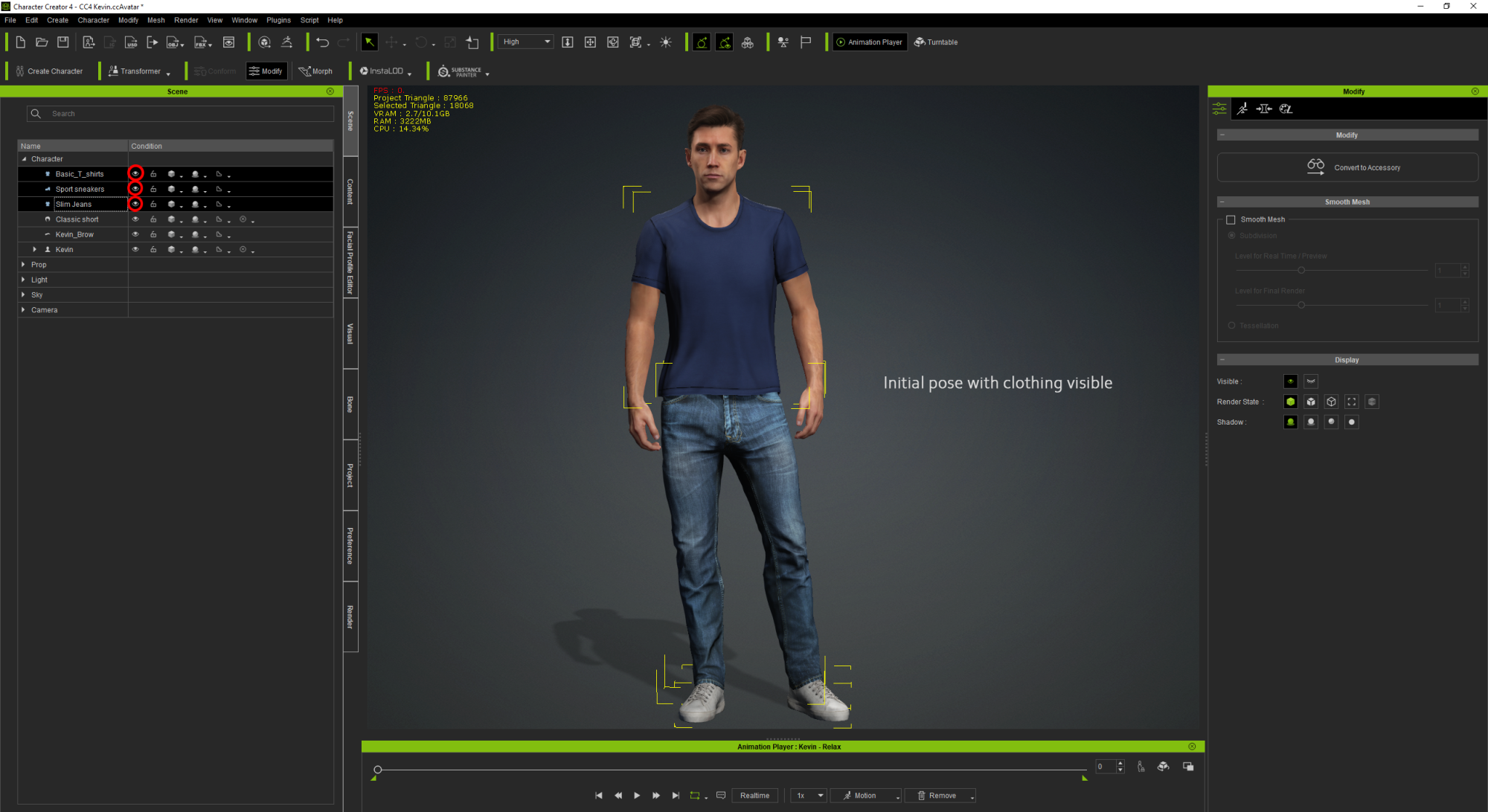This screenshot has height=812, width=1488.
Task: Open the High quality dropdown
Action: [527, 42]
